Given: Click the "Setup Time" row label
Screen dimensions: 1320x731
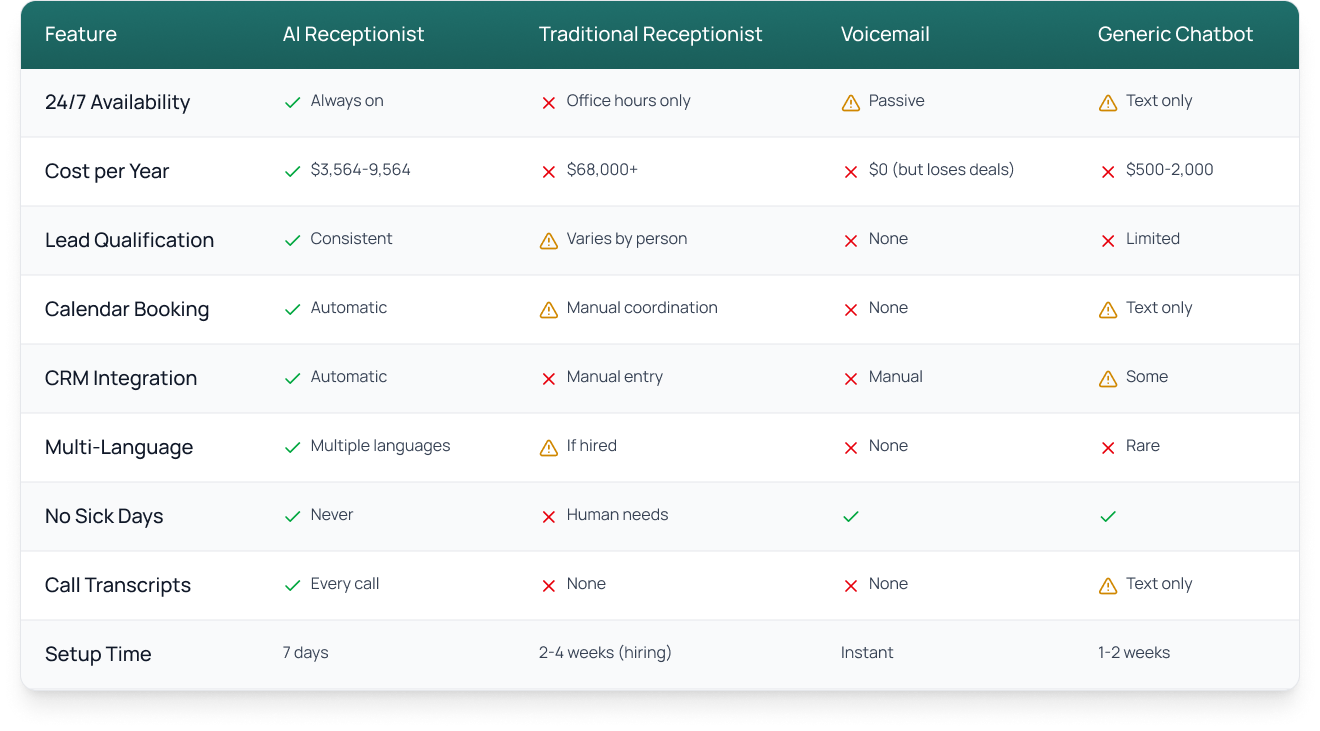Looking at the screenshot, I should point(98,654).
